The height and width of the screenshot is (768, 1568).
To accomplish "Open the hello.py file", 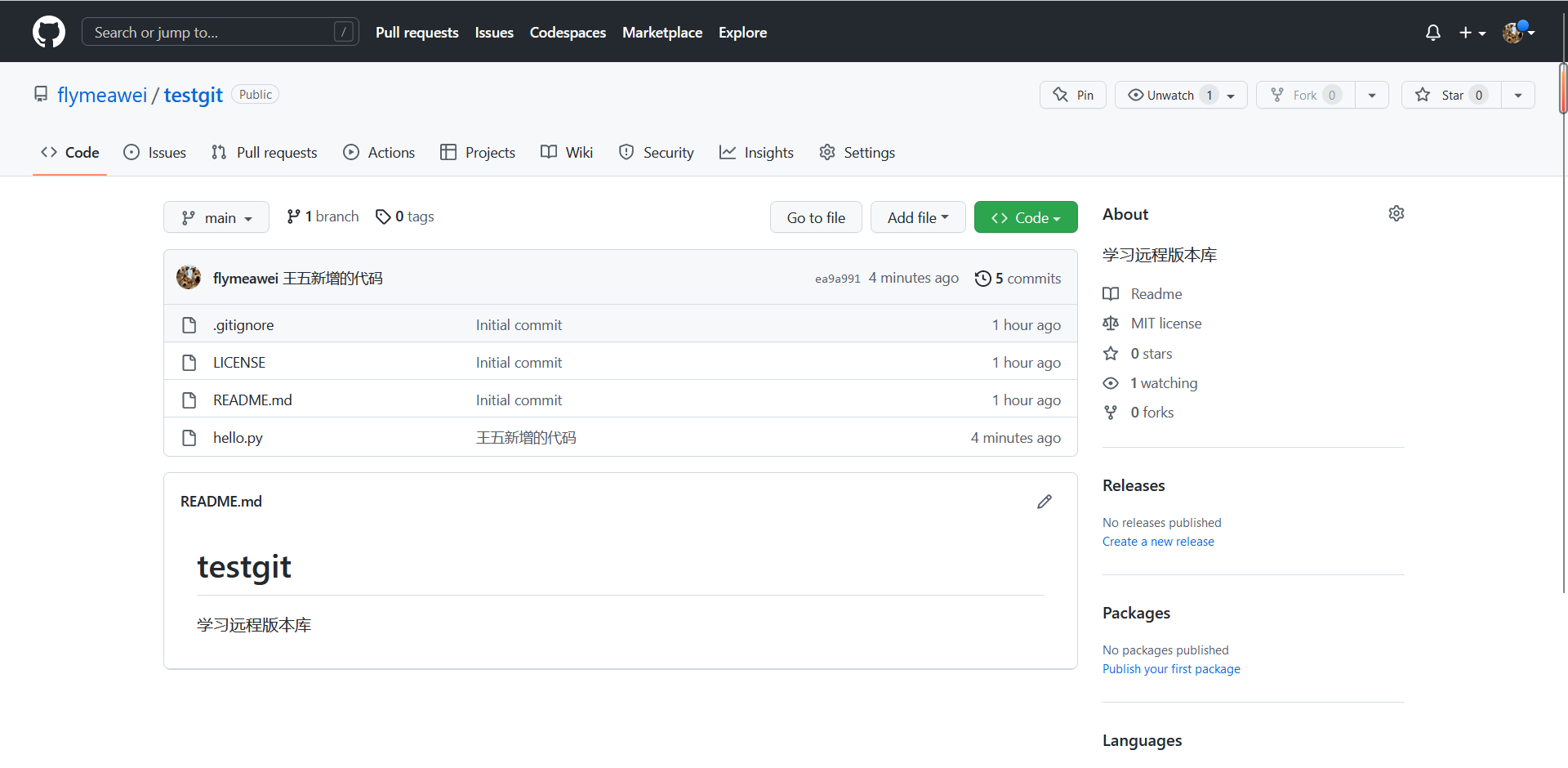I will point(238,438).
